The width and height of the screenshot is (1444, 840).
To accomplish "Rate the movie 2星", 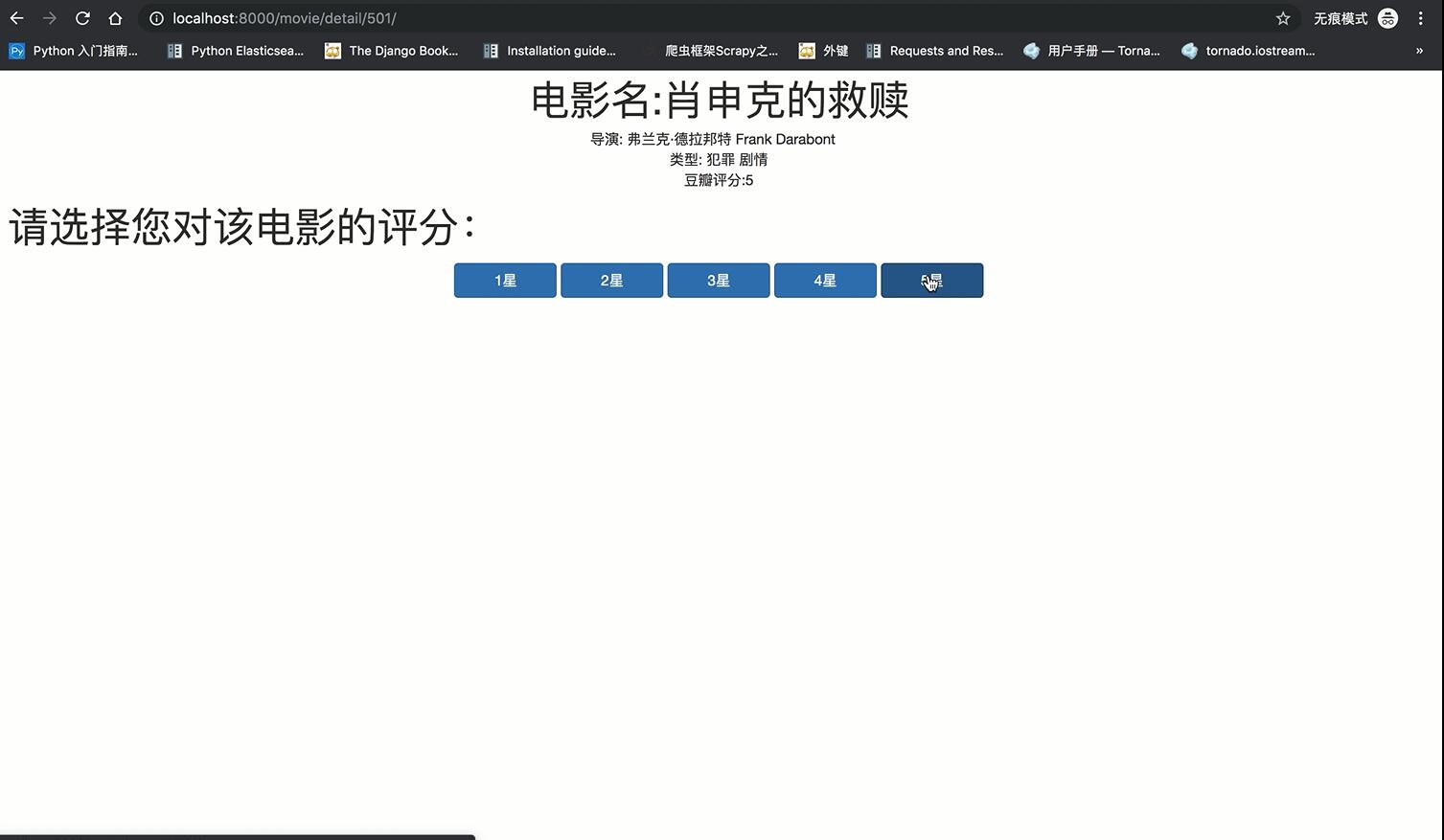I will tap(611, 281).
